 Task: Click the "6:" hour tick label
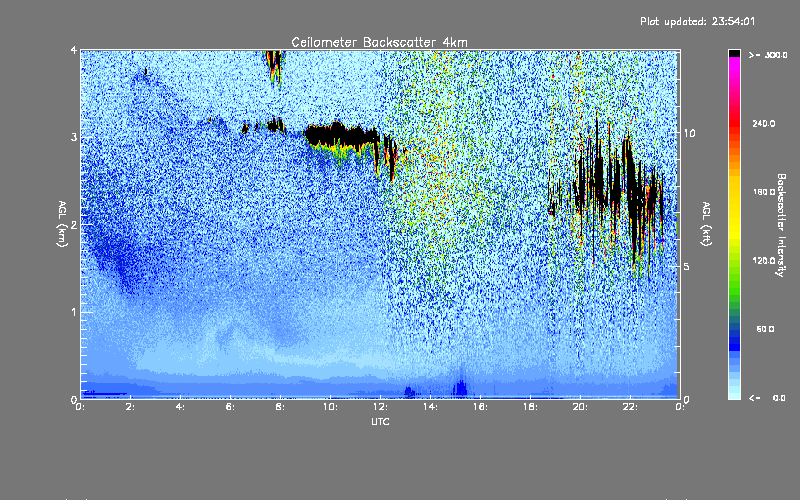pos(231,407)
